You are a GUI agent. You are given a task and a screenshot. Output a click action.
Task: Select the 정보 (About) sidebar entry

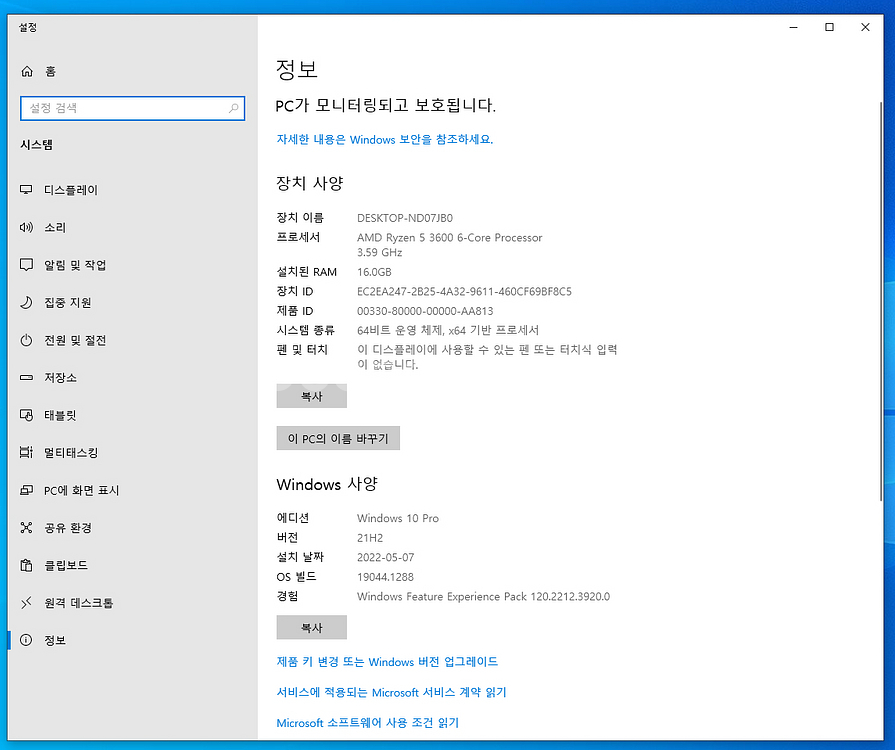[x=29, y=640]
